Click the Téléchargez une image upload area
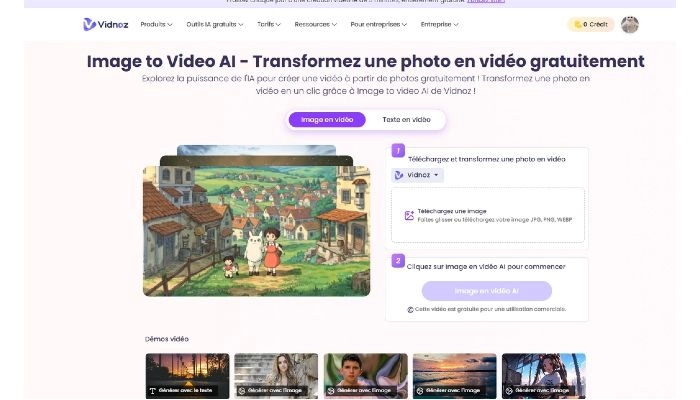This screenshot has height=400, width=700. click(x=488, y=215)
